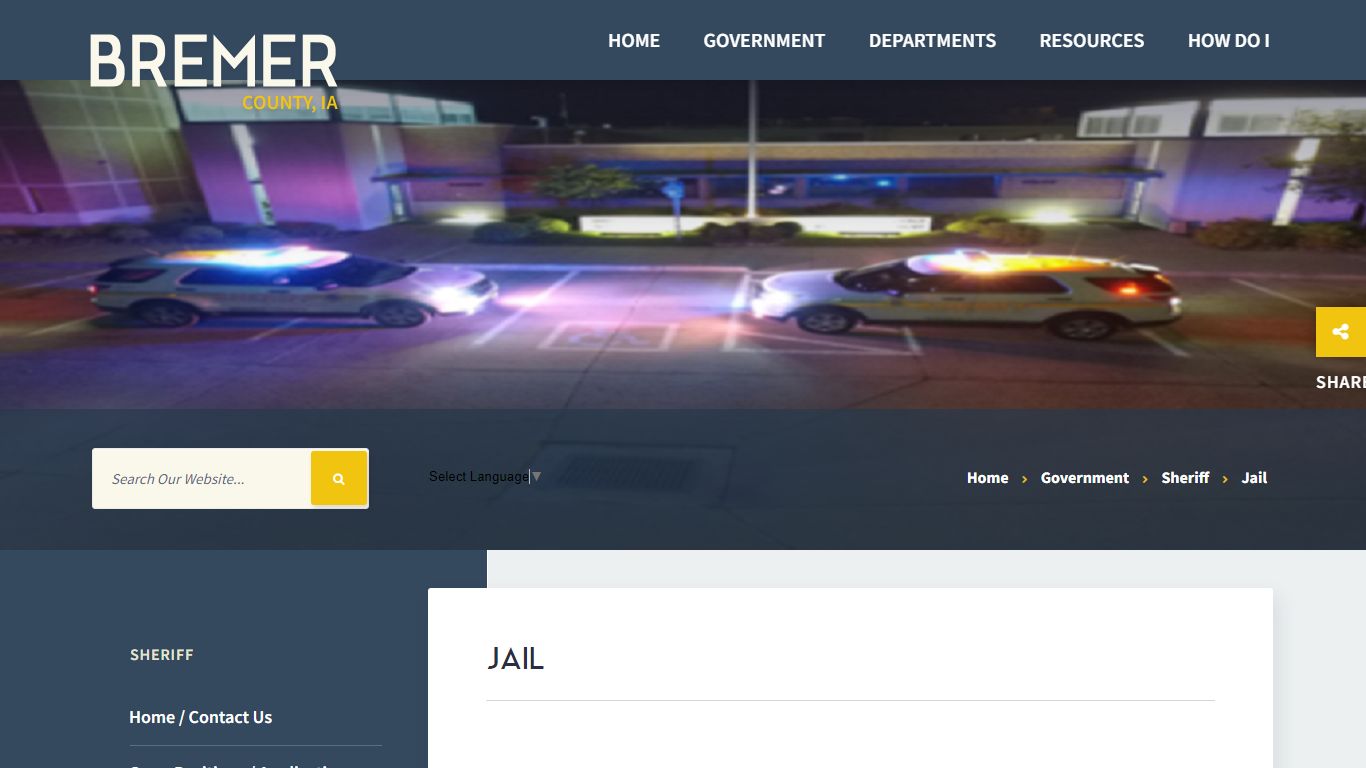Expand the Select Language dropdown
Image resolution: width=1366 pixels, height=768 pixels.
tap(485, 477)
